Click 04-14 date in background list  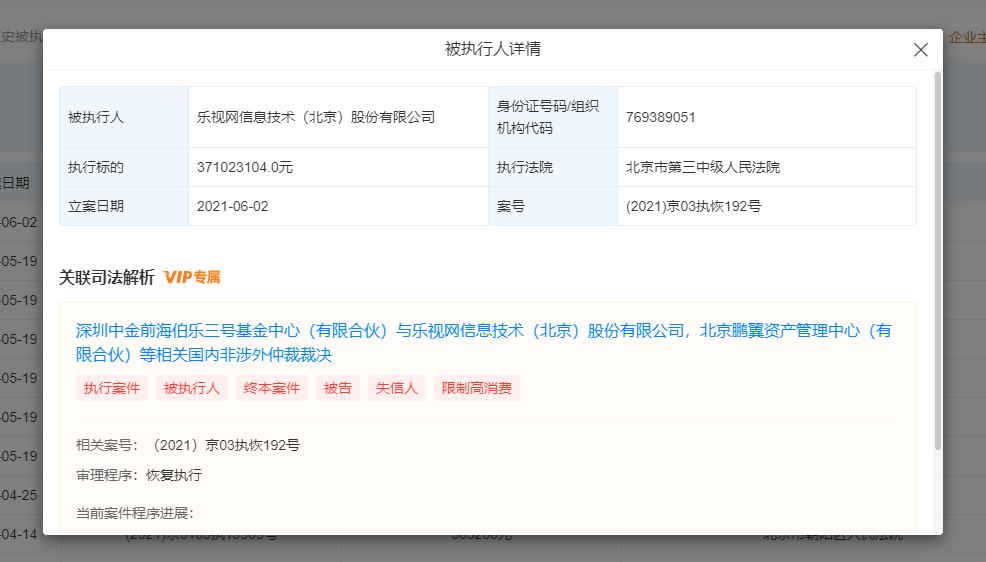tap(19, 534)
